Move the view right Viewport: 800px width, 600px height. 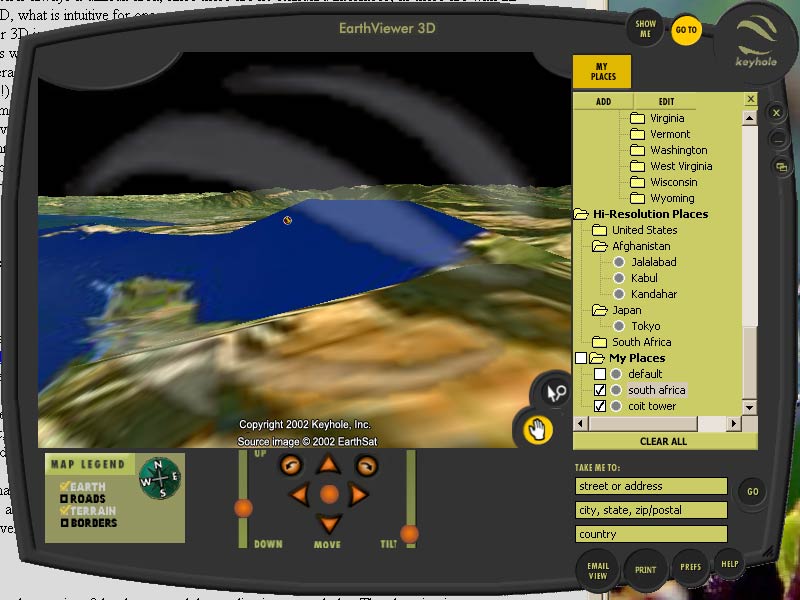[358, 494]
